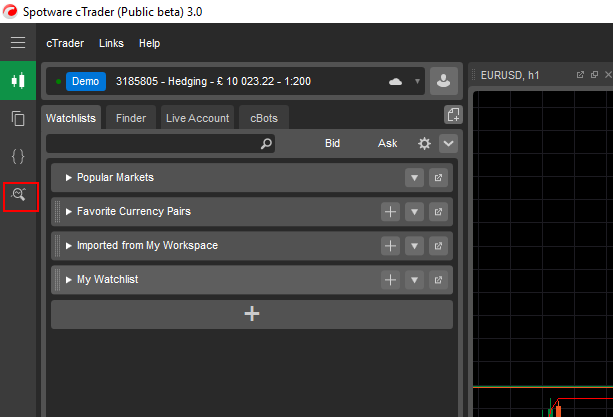613x417 pixels.
Task: Expand Favorite Currency Pairs watchlist
Action: (68, 211)
